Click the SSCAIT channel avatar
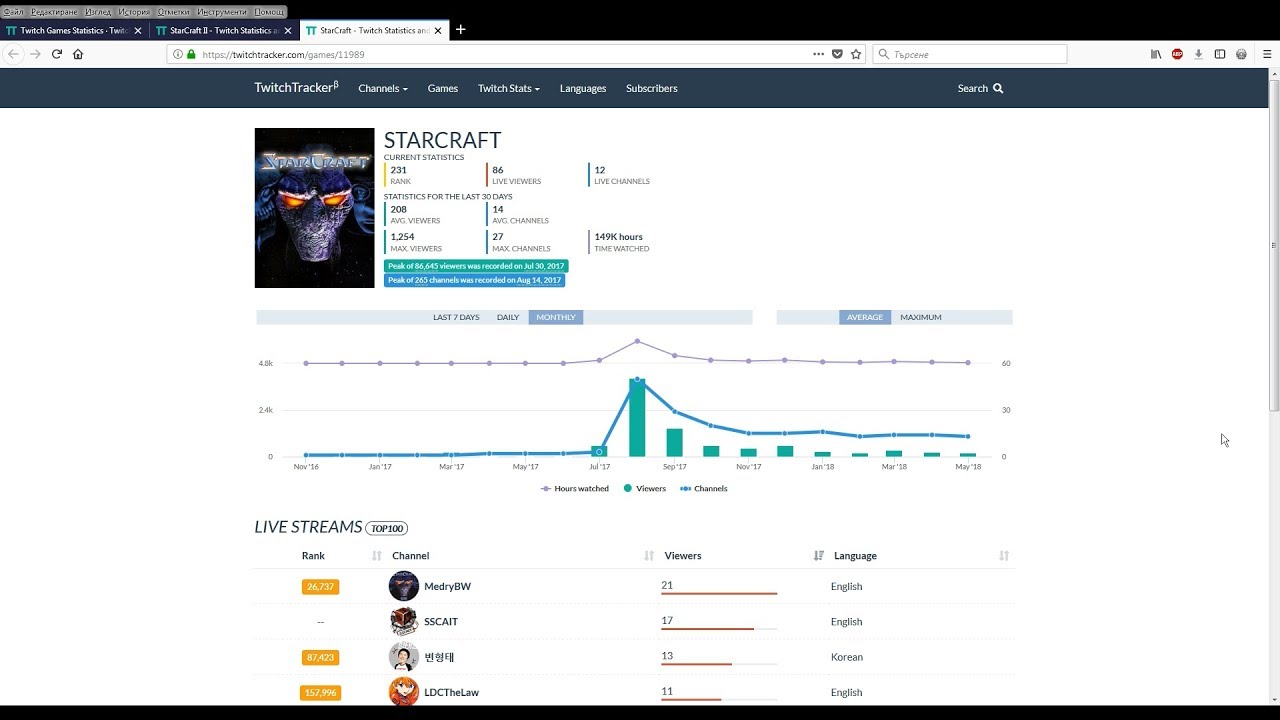This screenshot has width=1280, height=720. (x=404, y=621)
